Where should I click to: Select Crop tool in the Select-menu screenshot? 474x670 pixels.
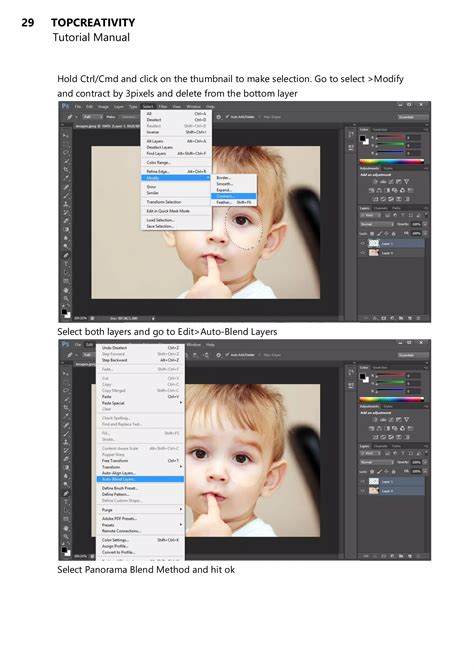pyautogui.click(x=66, y=169)
